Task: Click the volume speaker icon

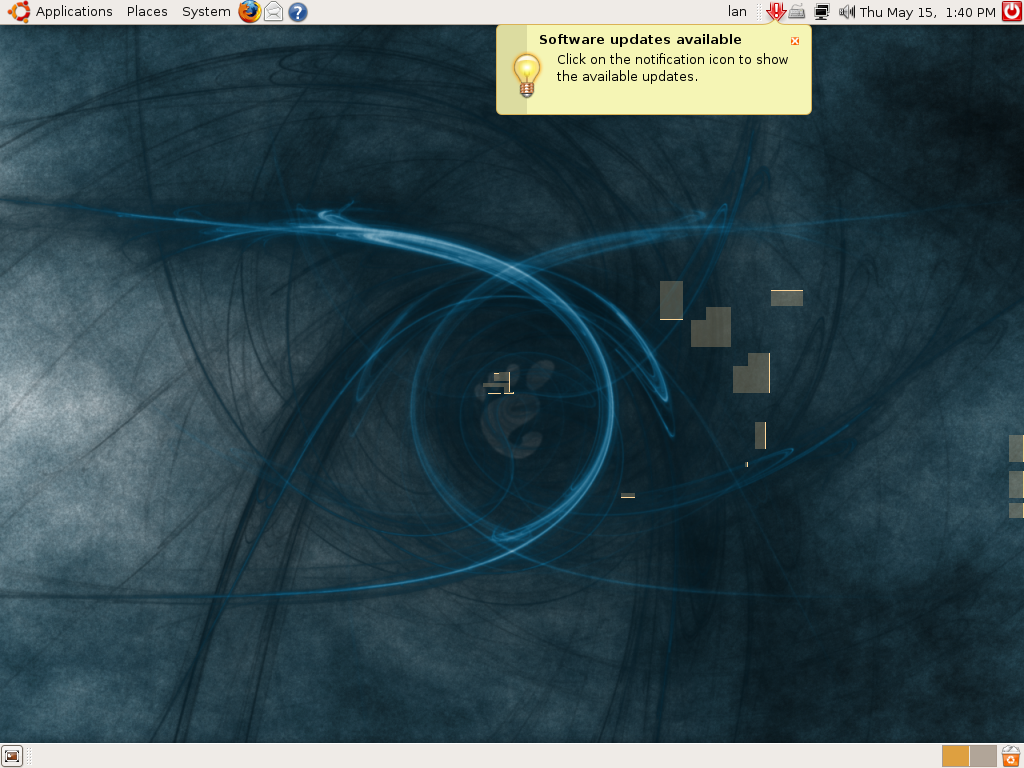Action: 846,12
